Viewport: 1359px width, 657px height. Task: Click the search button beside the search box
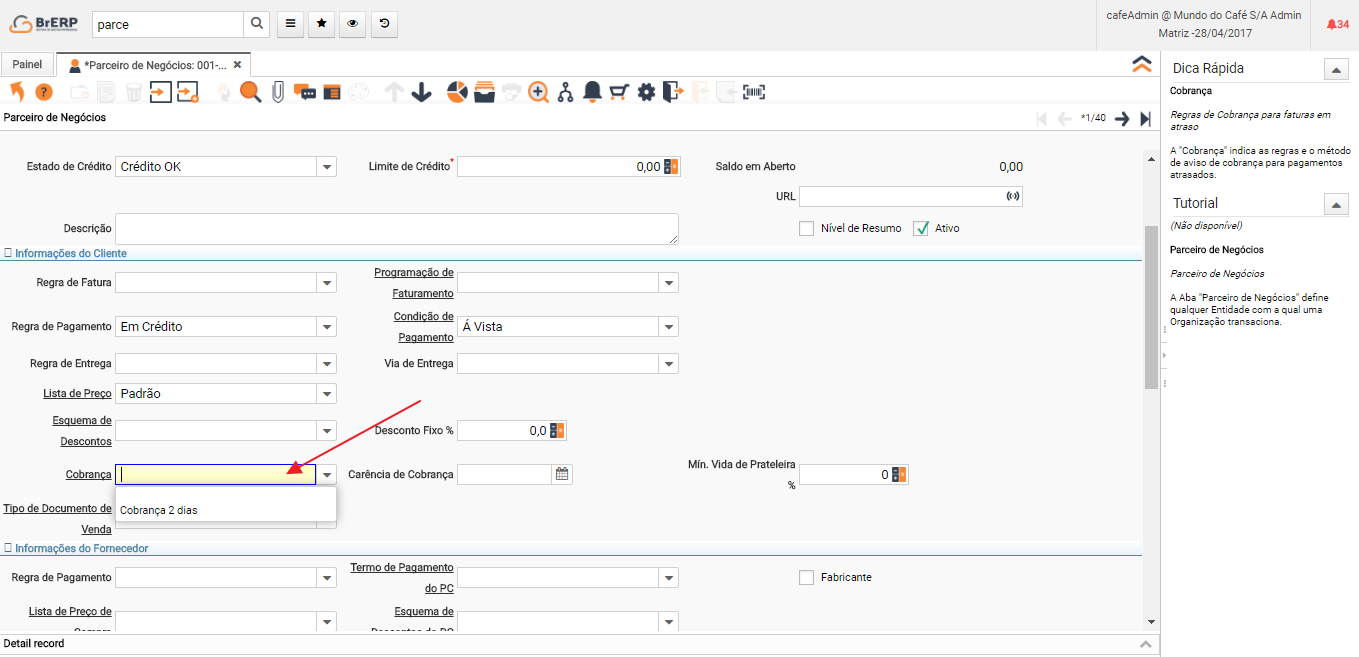(257, 24)
